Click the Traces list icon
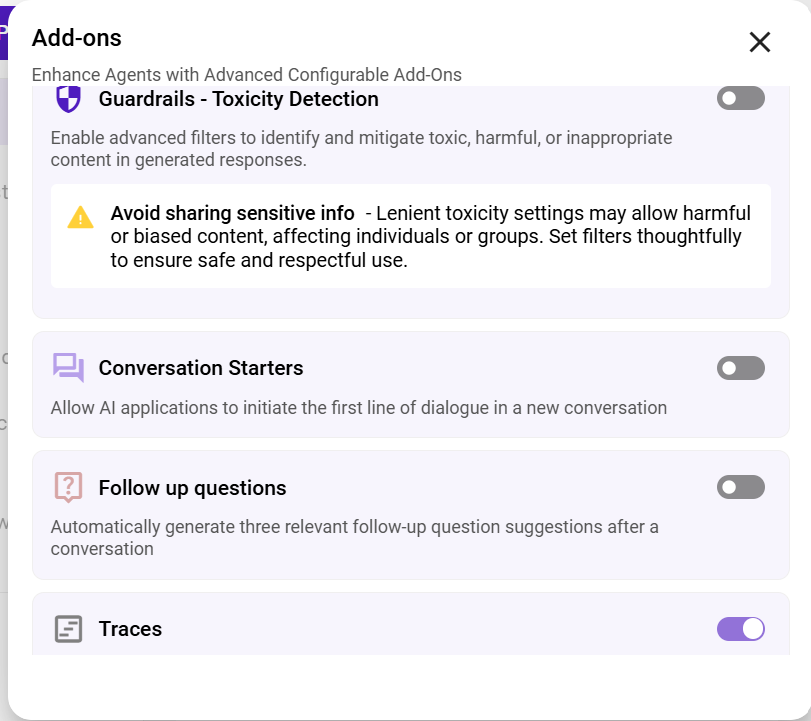 tap(68, 629)
